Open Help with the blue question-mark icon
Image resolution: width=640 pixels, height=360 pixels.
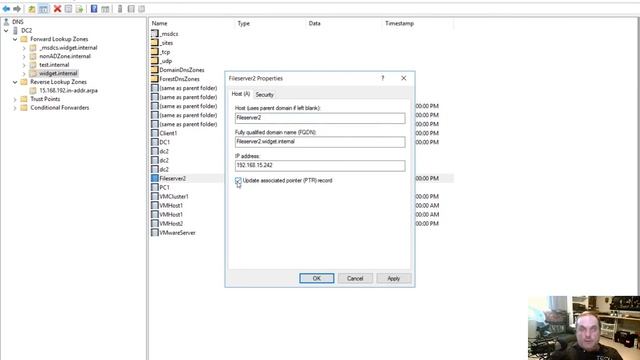coord(94,9)
